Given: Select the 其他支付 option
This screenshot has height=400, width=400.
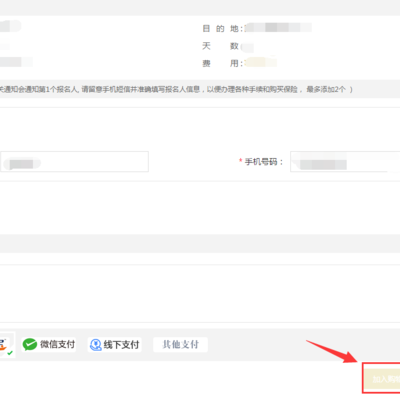Looking at the screenshot, I should [x=180, y=344].
